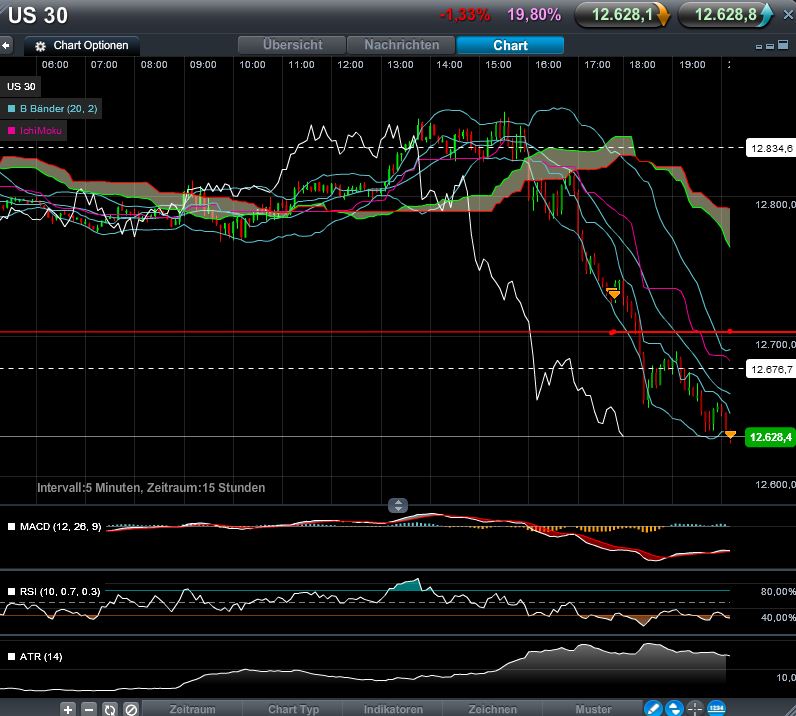Zoom in with the plus button
This screenshot has height=716, width=796.
point(69,709)
